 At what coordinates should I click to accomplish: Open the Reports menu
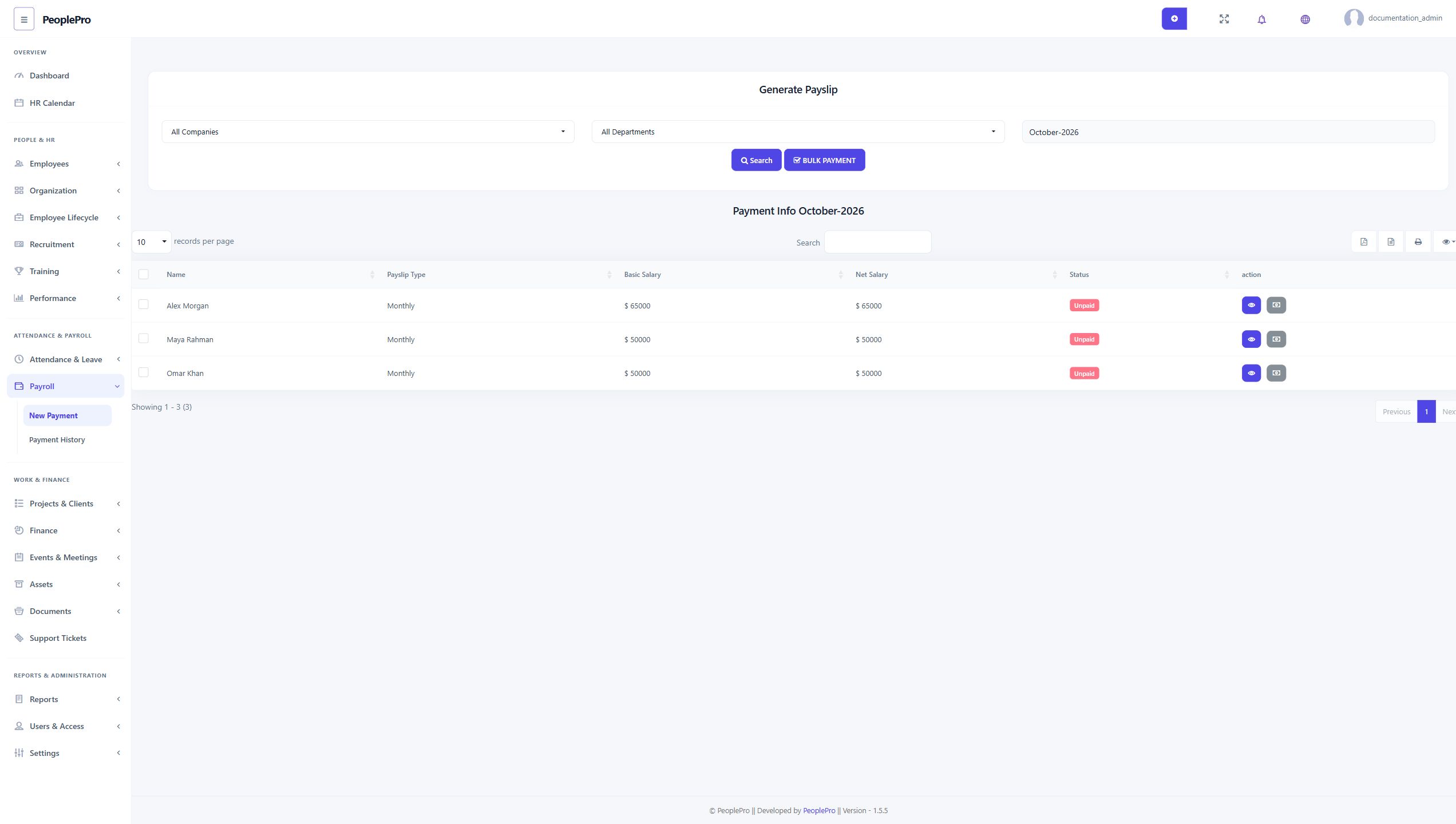click(x=66, y=699)
